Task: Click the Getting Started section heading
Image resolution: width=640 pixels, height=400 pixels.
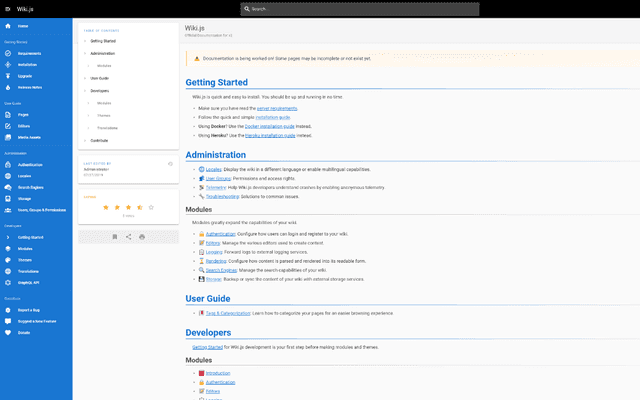Action: (217, 82)
